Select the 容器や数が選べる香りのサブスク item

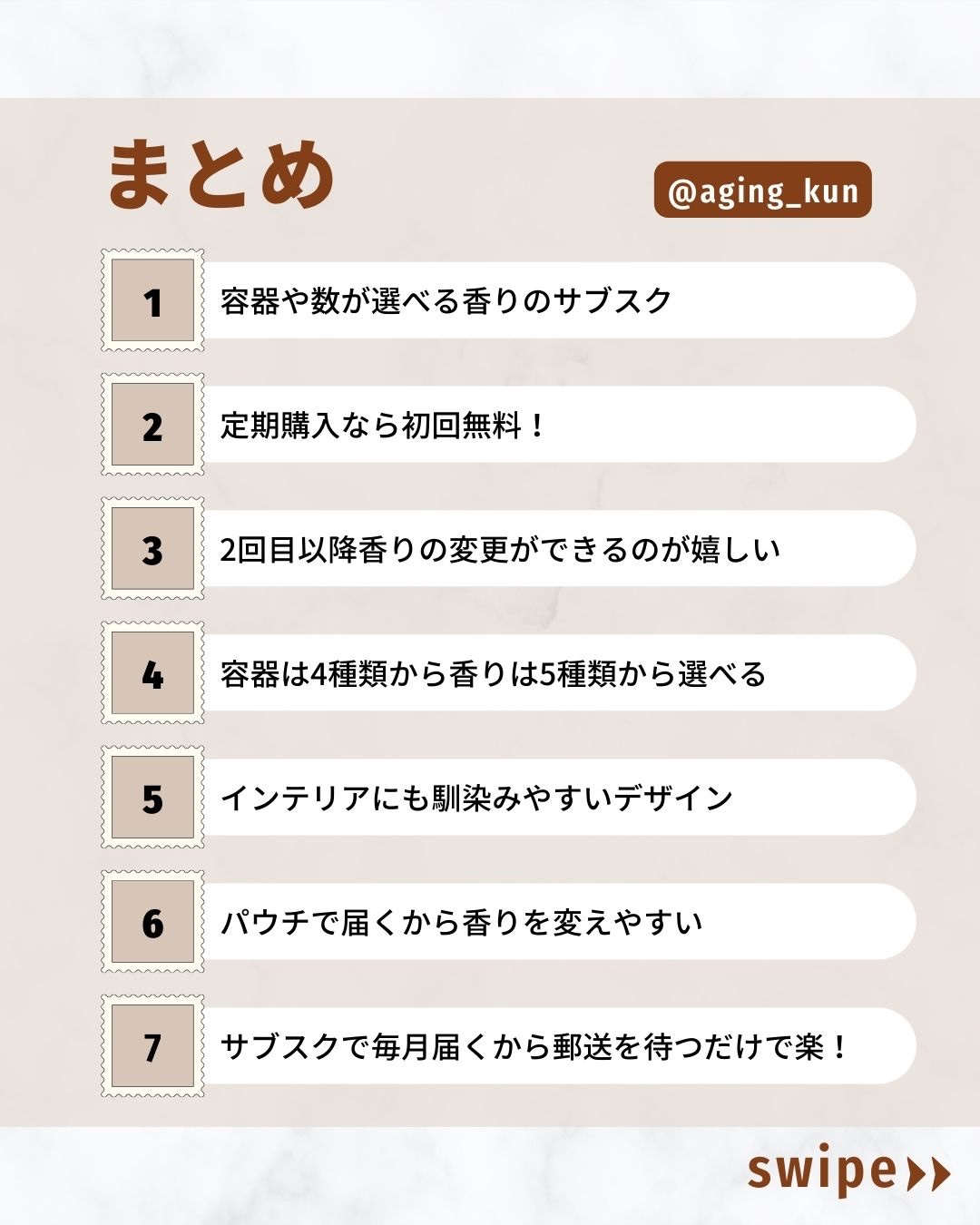point(446,300)
